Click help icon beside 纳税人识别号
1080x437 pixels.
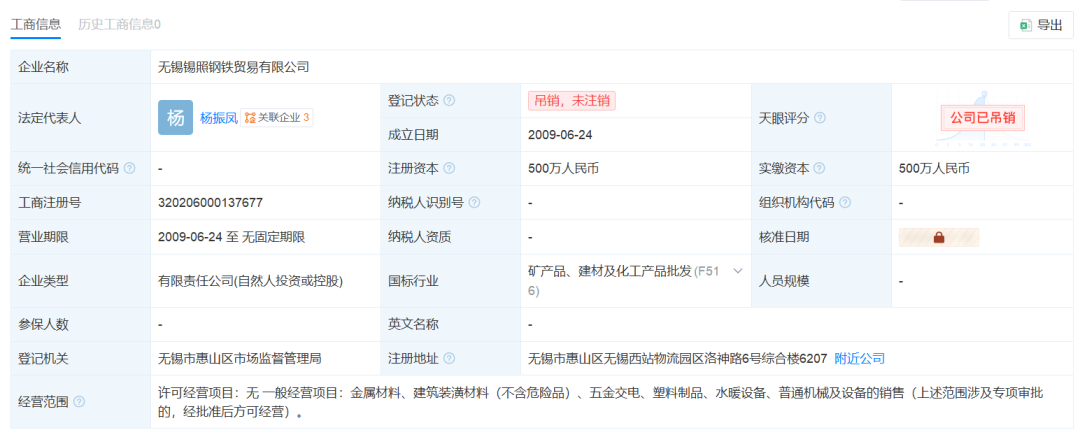474,203
